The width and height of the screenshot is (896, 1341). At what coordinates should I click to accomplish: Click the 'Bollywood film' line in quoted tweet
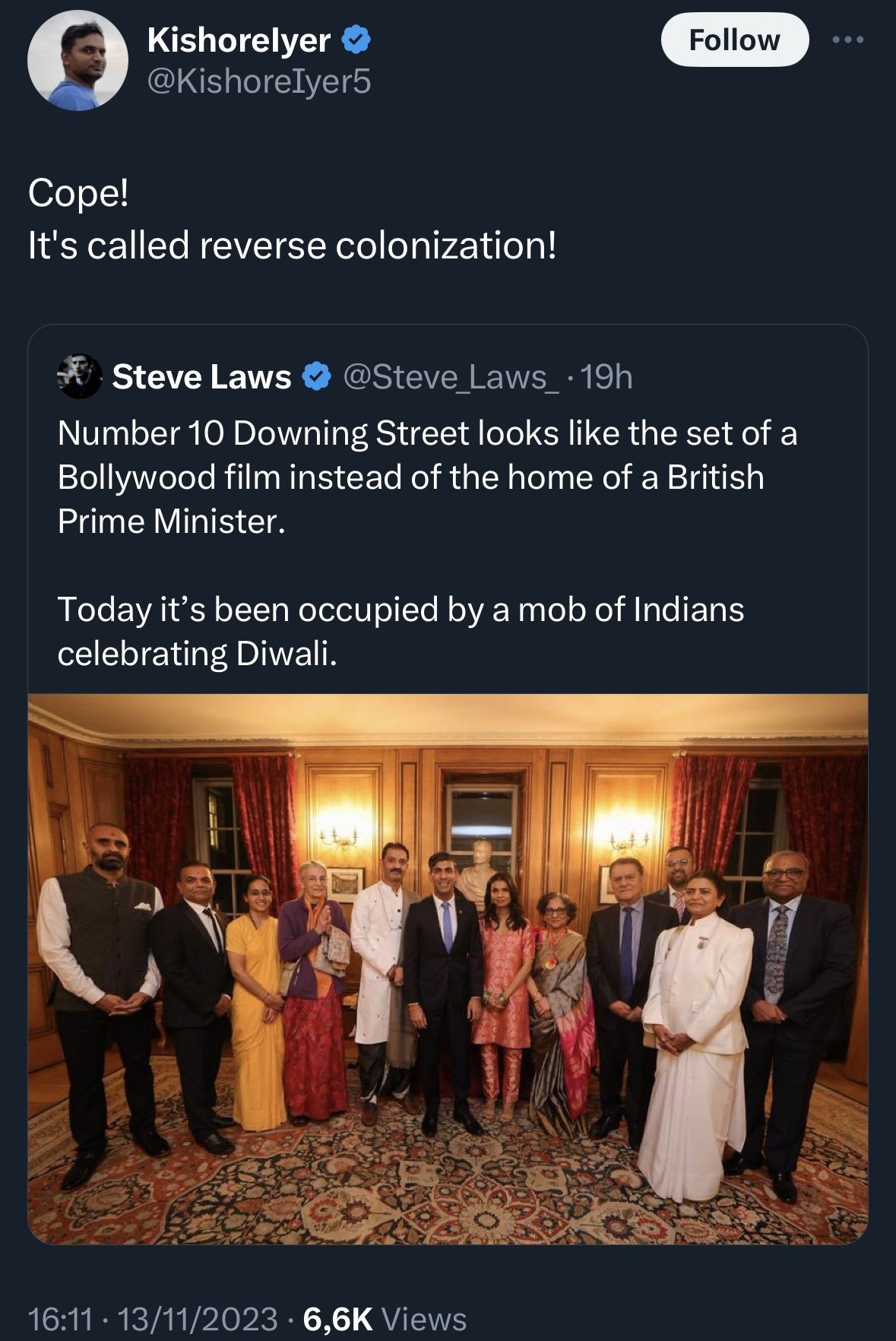tap(410, 477)
